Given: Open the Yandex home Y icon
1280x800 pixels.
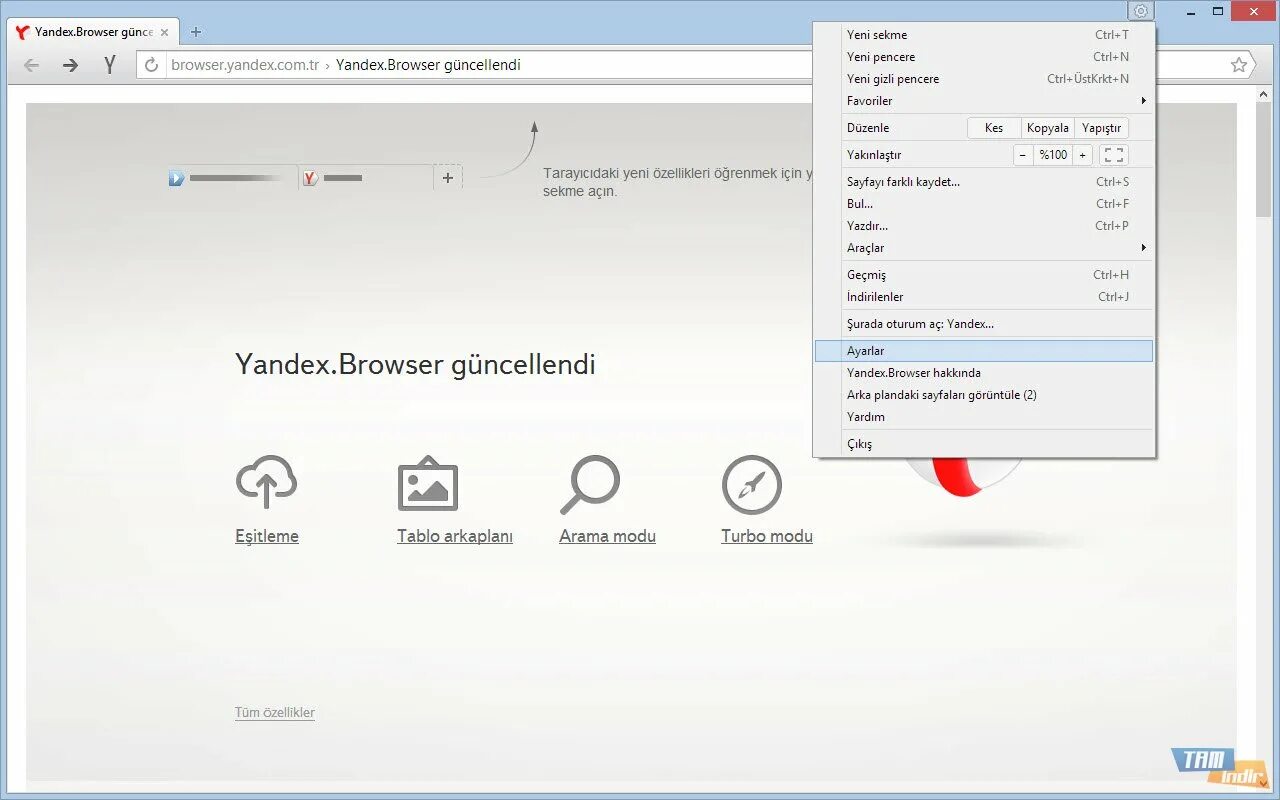Looking at the screenshot, I should click(110, 65).
